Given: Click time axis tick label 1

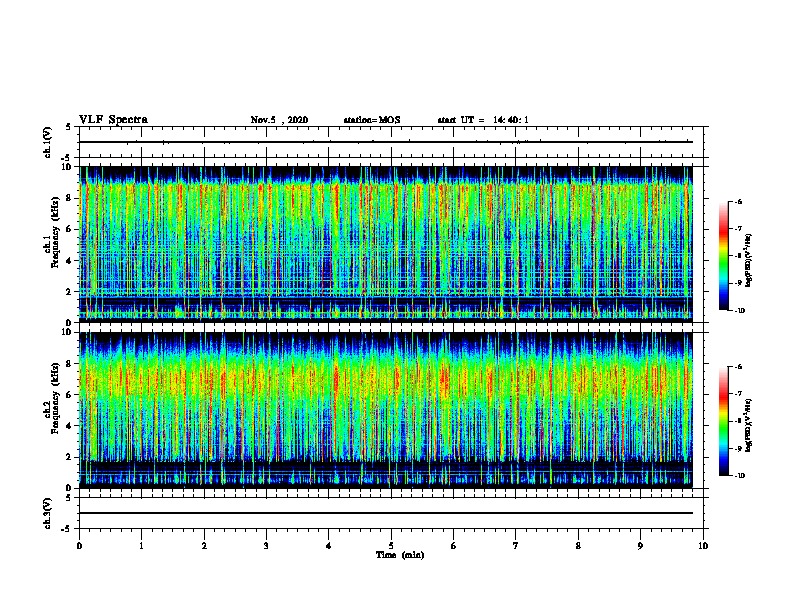Looking at the screenshot, I should (x=141, y=546).
